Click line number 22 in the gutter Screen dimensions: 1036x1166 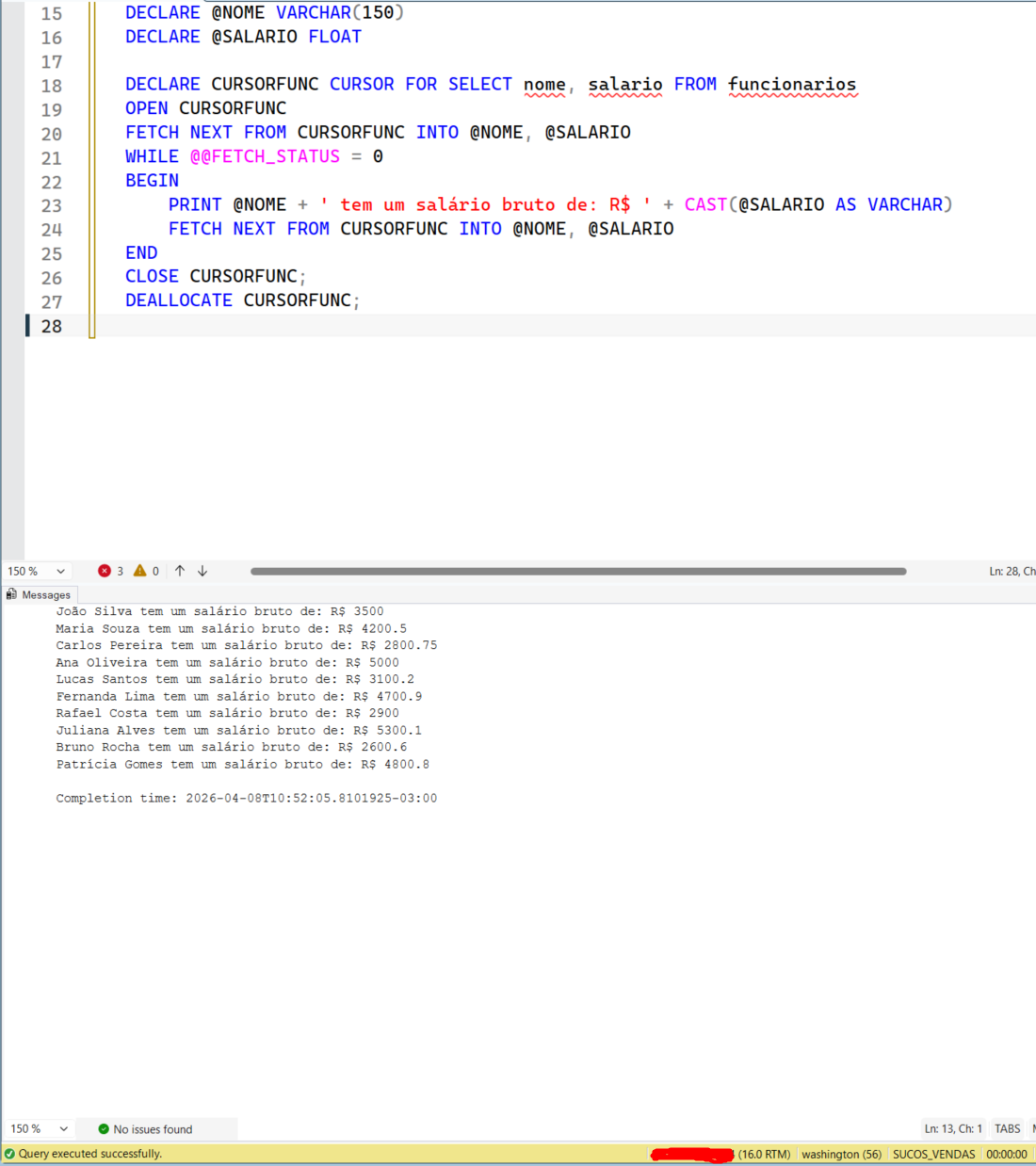(52, 182)
